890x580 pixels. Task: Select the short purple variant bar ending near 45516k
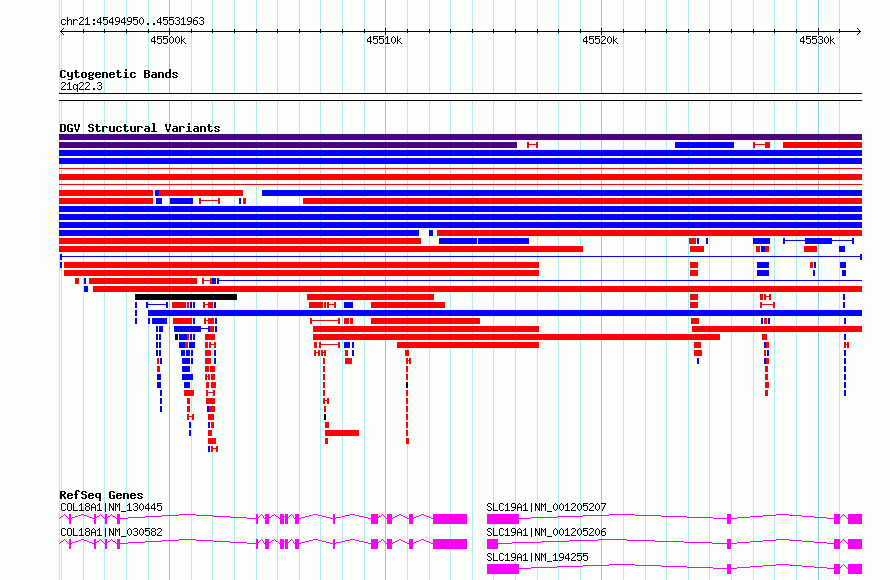(288, 145)
